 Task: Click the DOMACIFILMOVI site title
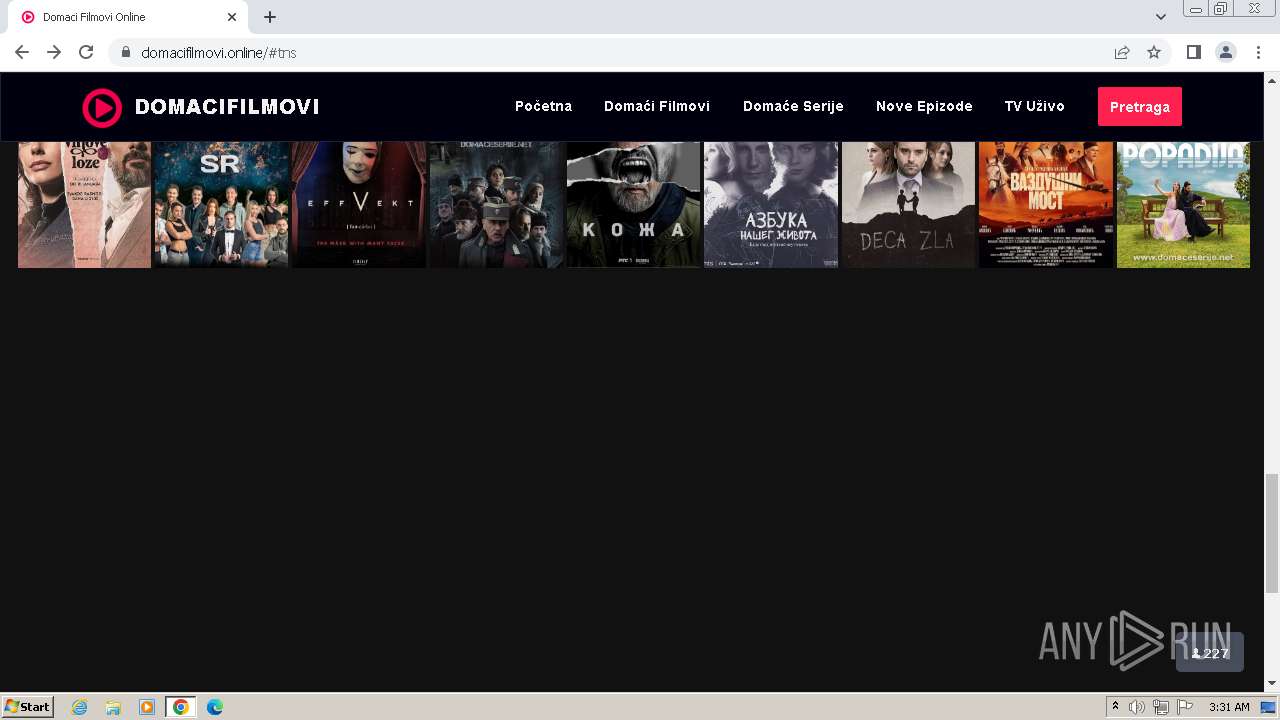tap(227, 107)
